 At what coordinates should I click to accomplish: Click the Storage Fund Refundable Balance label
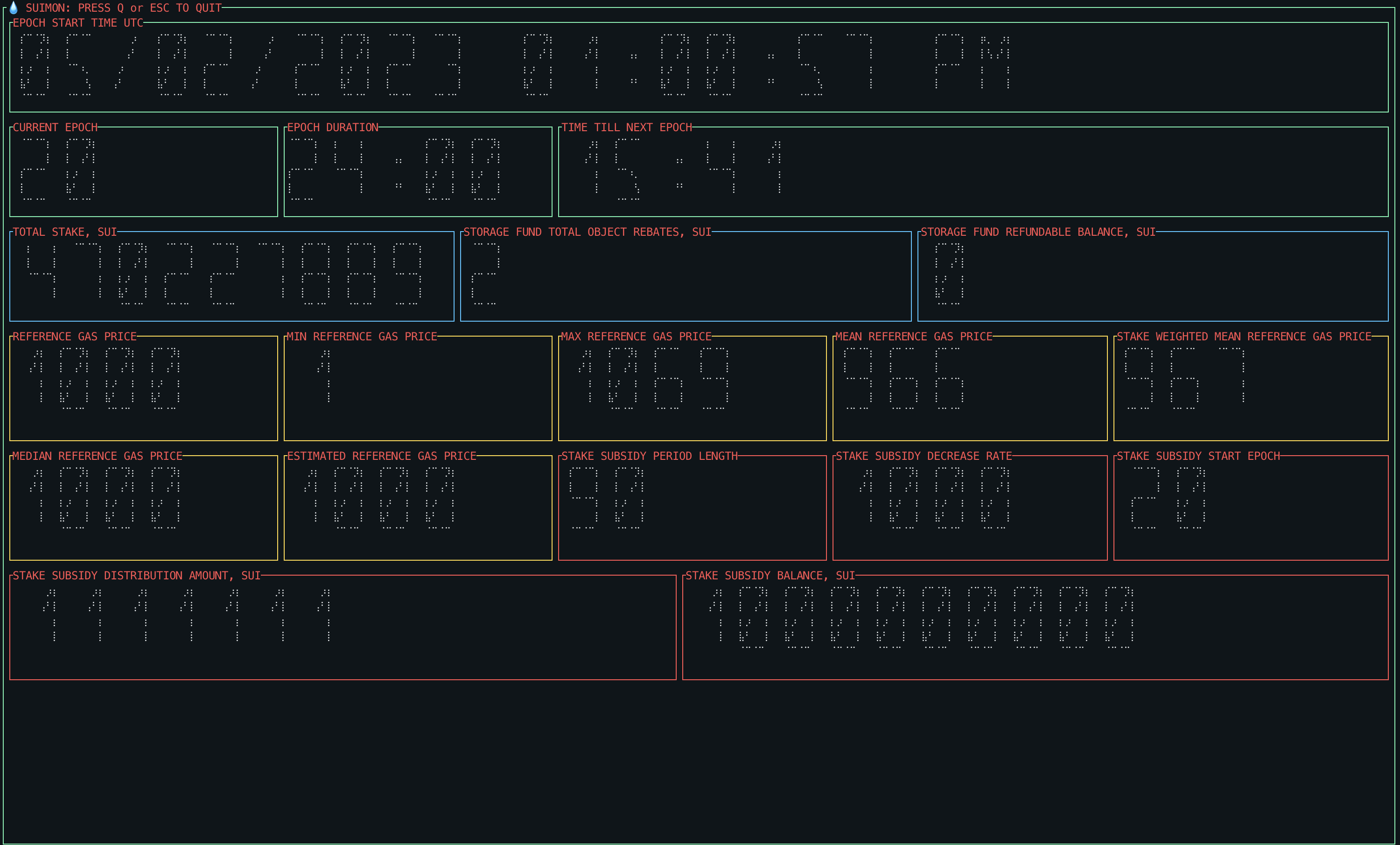click(x=1037, y=232)
